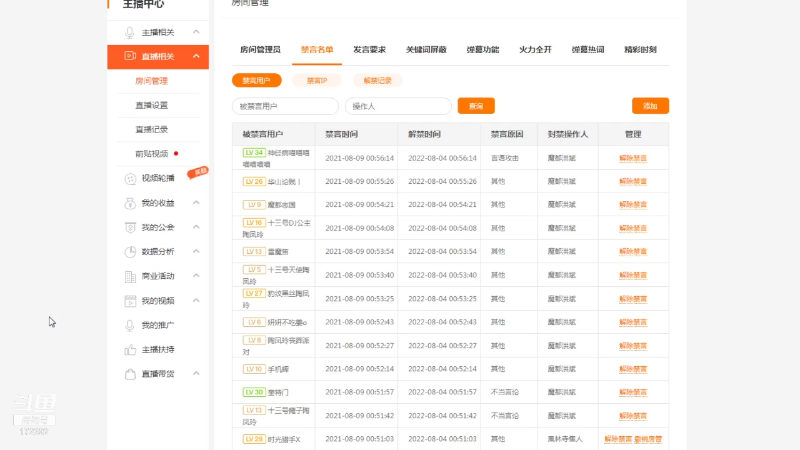
Task: Click the thumbs-up icon beside 主播扶持
Action: point(130,349)
